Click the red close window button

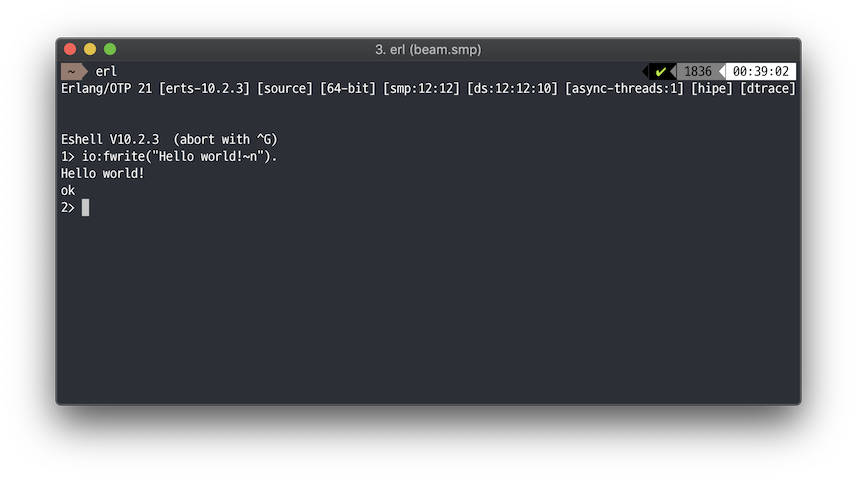coord(70,49)
